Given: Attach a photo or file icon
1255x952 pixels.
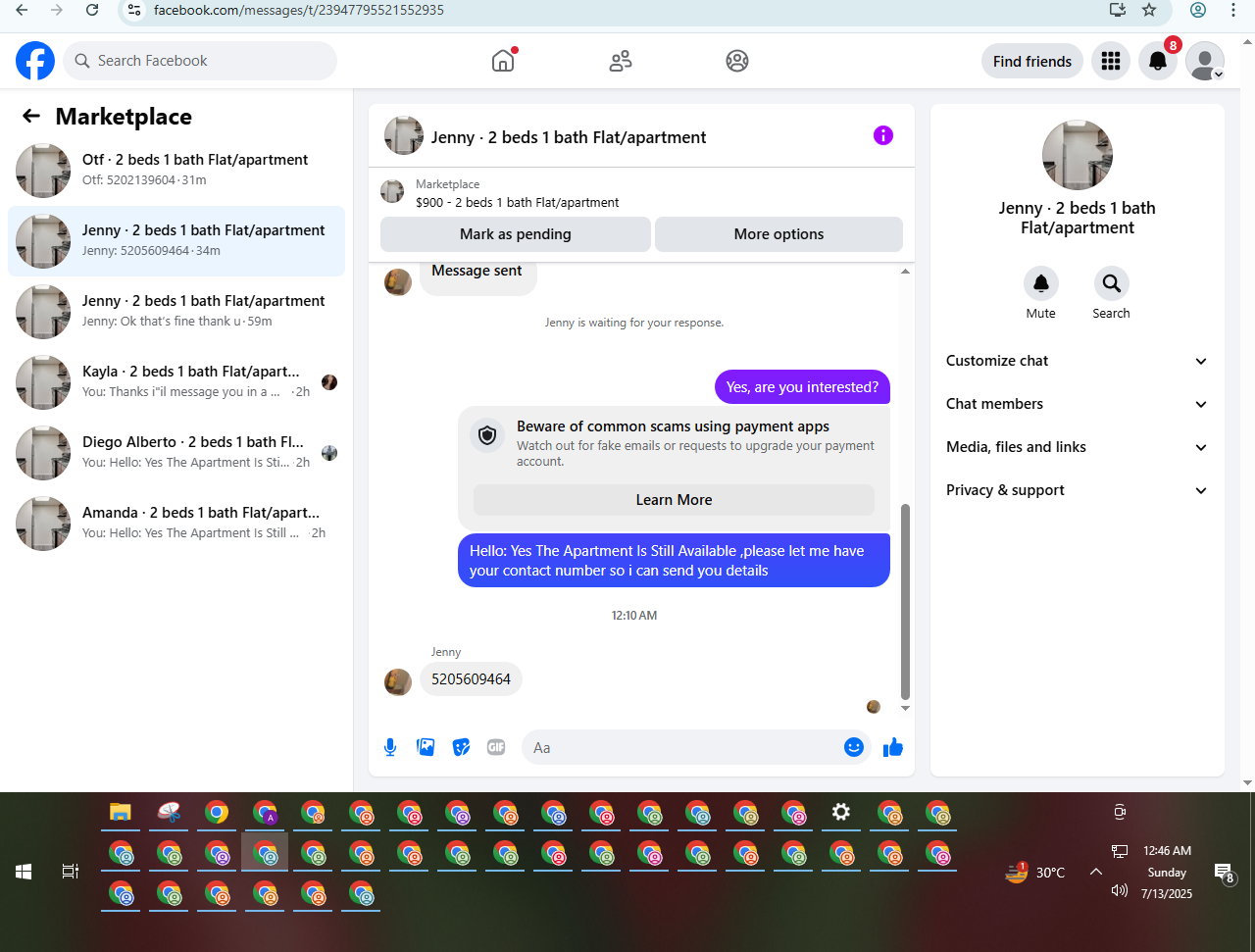Looking at the screenshot, I should click(426, 747).
